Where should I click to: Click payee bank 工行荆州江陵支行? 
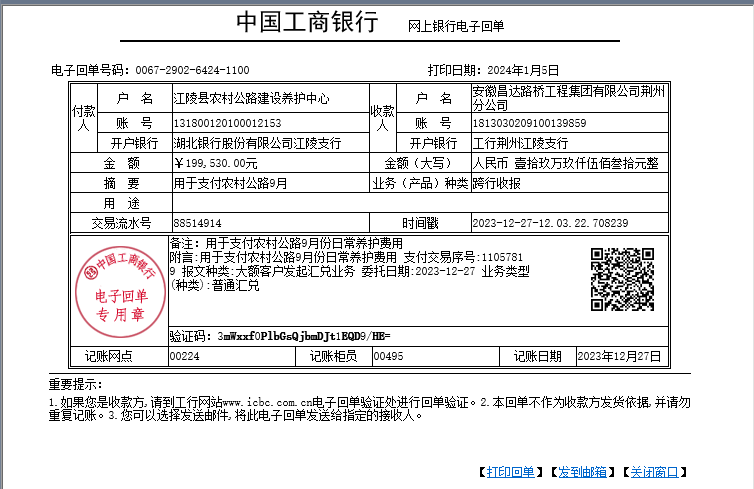click(x=520, y=143)
